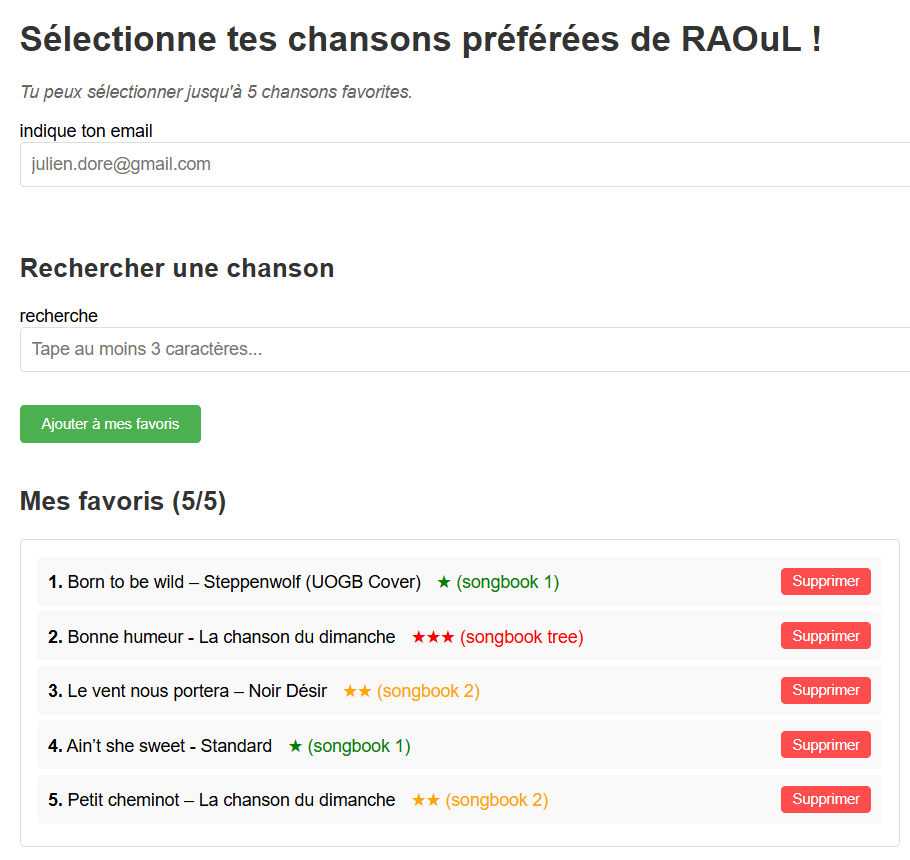910x860 pixels.
Task: Supprimer Le vent nous portera
Action: tap(826, 690)
